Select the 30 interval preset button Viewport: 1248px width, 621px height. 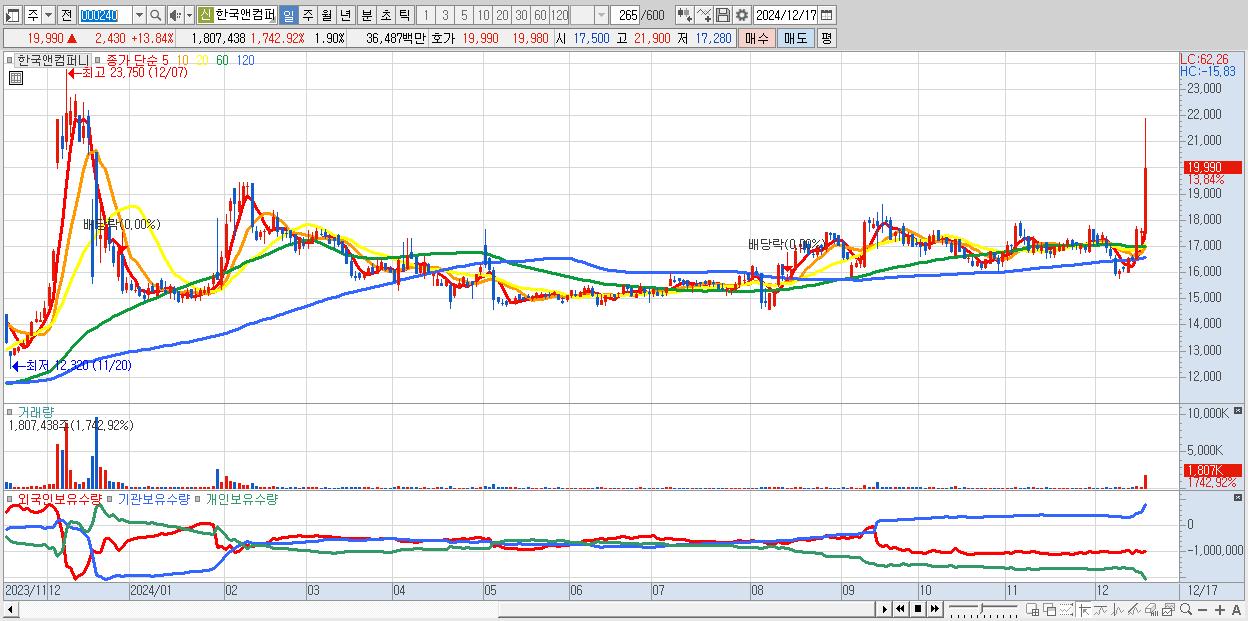tap(521, 15)
